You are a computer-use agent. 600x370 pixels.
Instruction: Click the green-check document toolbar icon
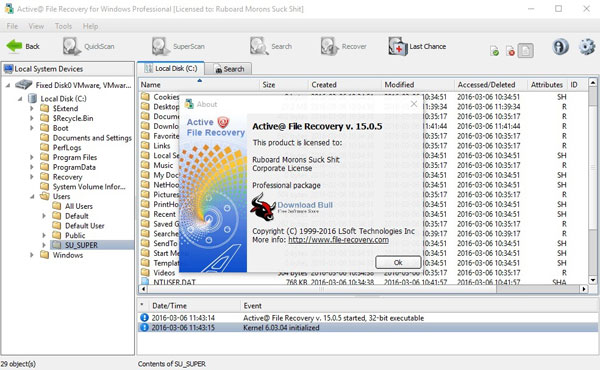[494, 51]
